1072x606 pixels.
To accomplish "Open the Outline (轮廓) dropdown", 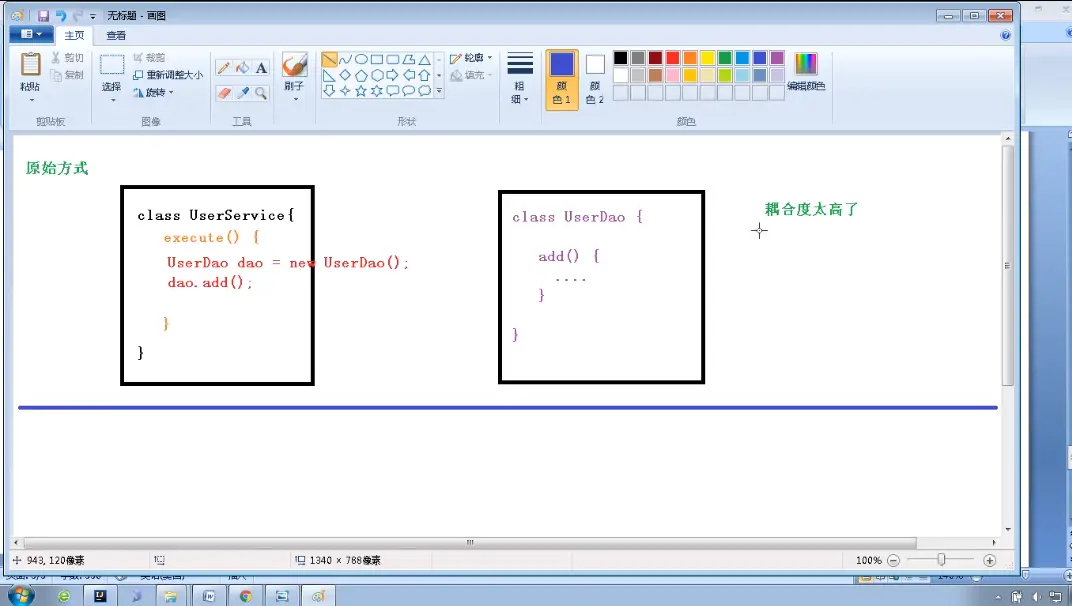I will click(471, 58).
